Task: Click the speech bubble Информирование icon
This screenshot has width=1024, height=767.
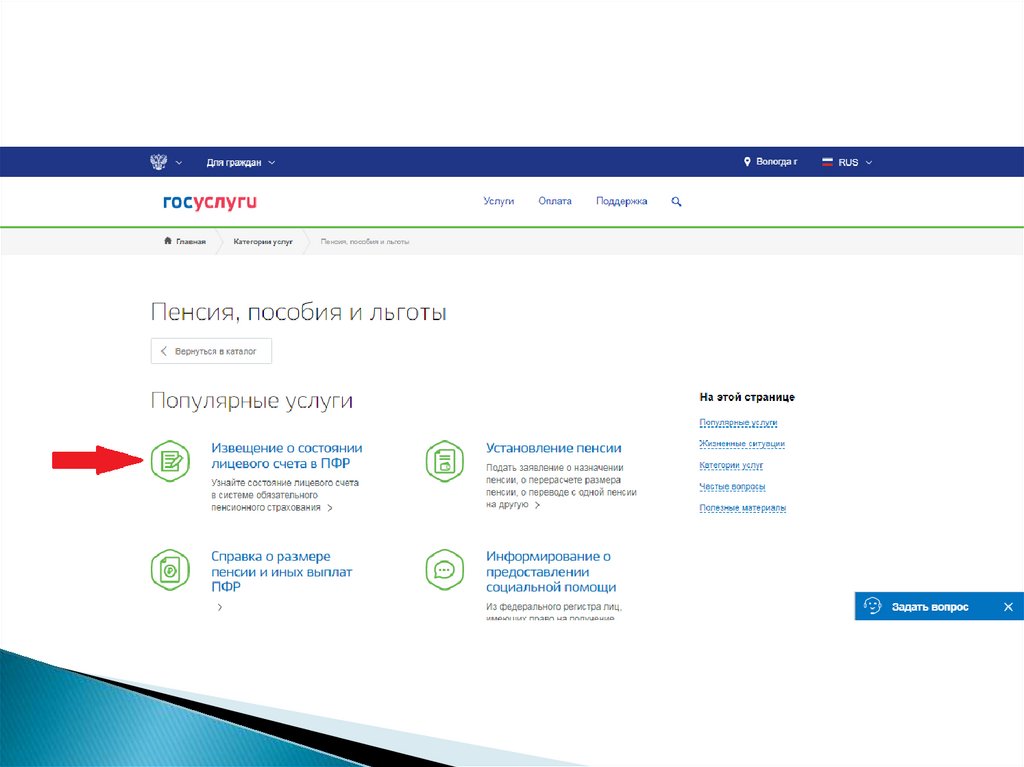Action: (445, 570)
